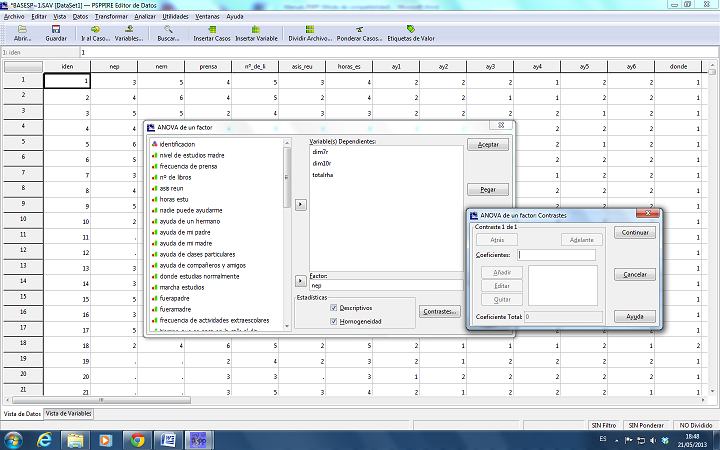Open the Datos menu

80,17
